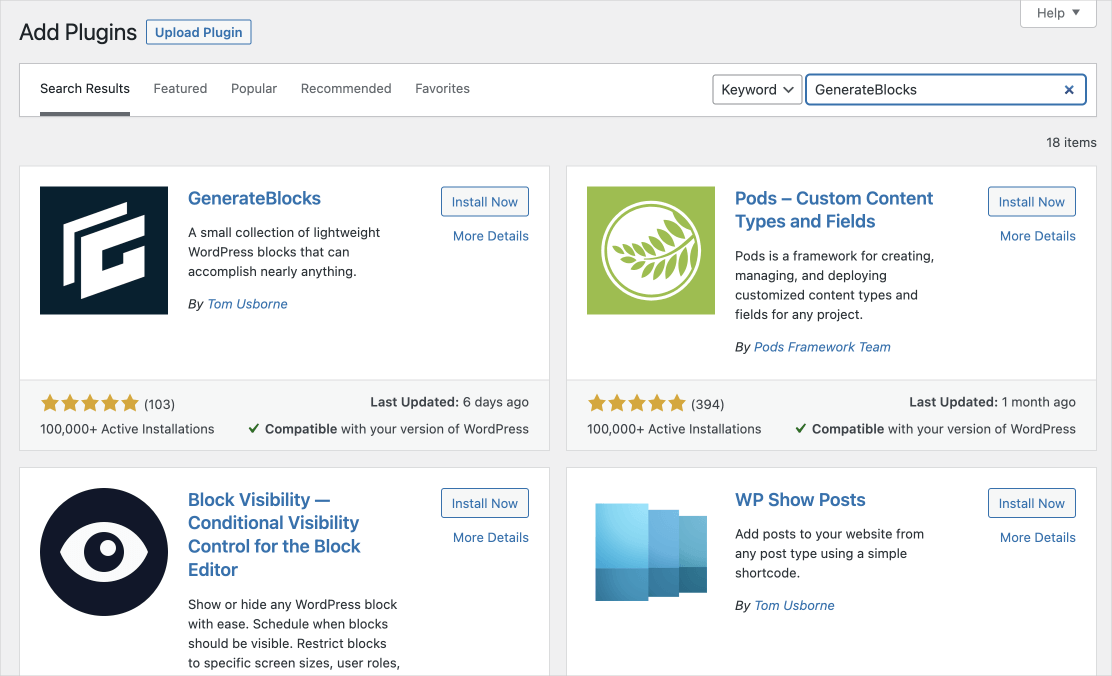Screen dimensions: 1112x676
Task: Install the GenerateBlocks plugin
Action: [484, 201]
